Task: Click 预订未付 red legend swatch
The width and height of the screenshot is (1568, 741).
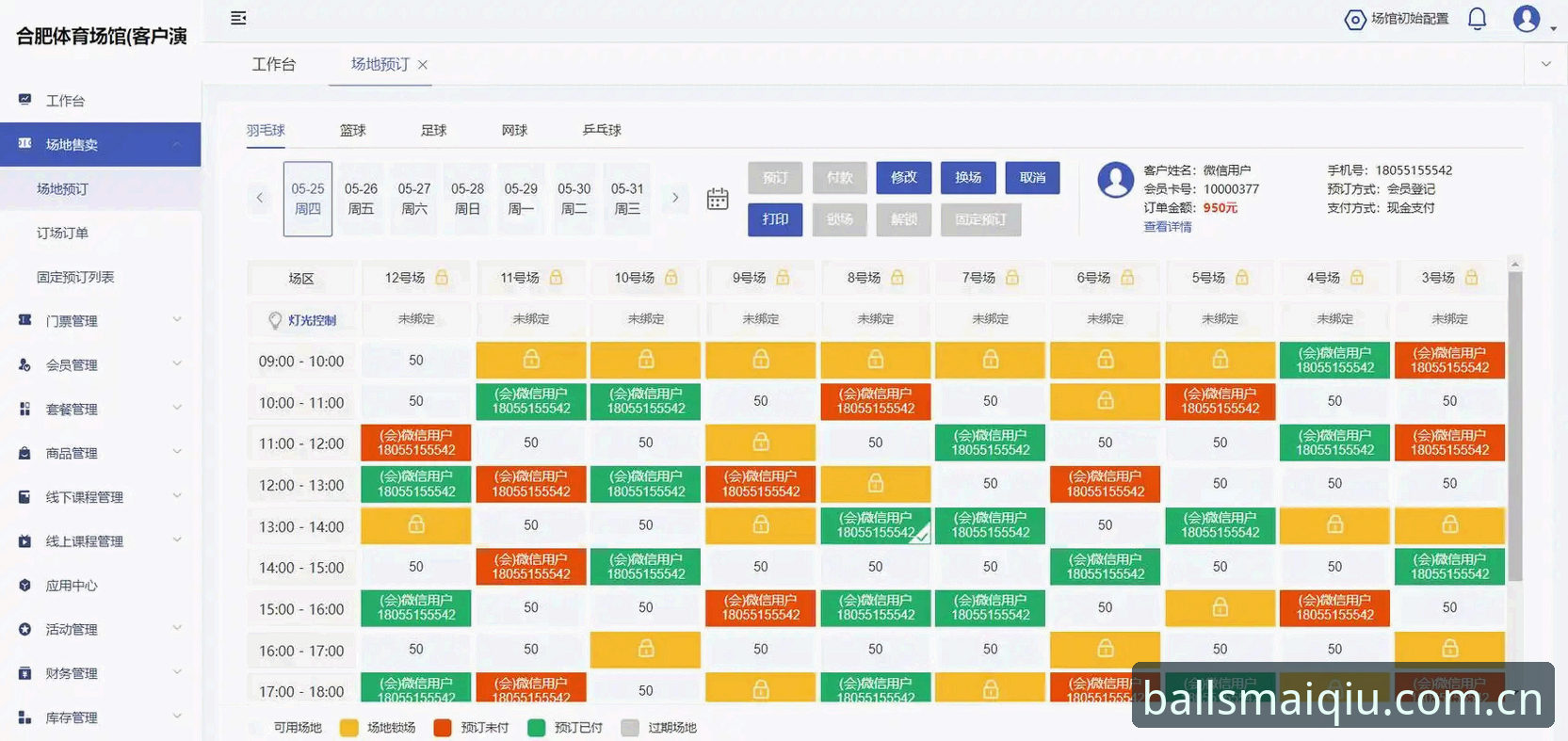Action: [443, 728]
